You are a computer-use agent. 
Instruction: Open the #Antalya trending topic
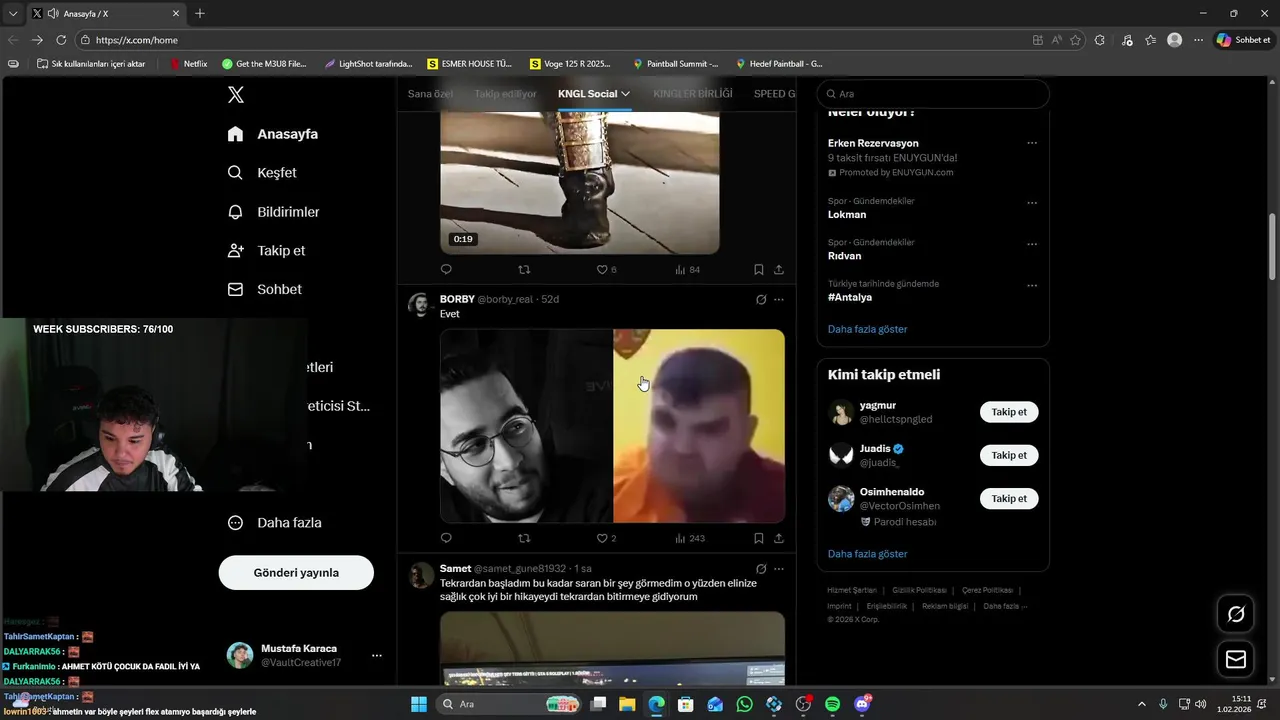[850, 297]
